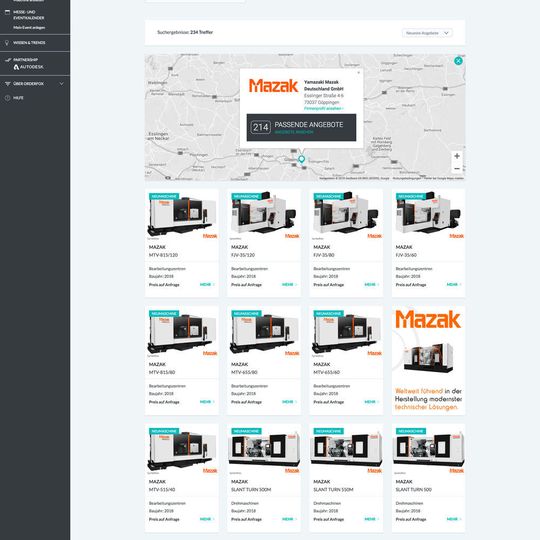Click the handshake Partnership icon
Screen dimensions: 540x540
[8, 60]
